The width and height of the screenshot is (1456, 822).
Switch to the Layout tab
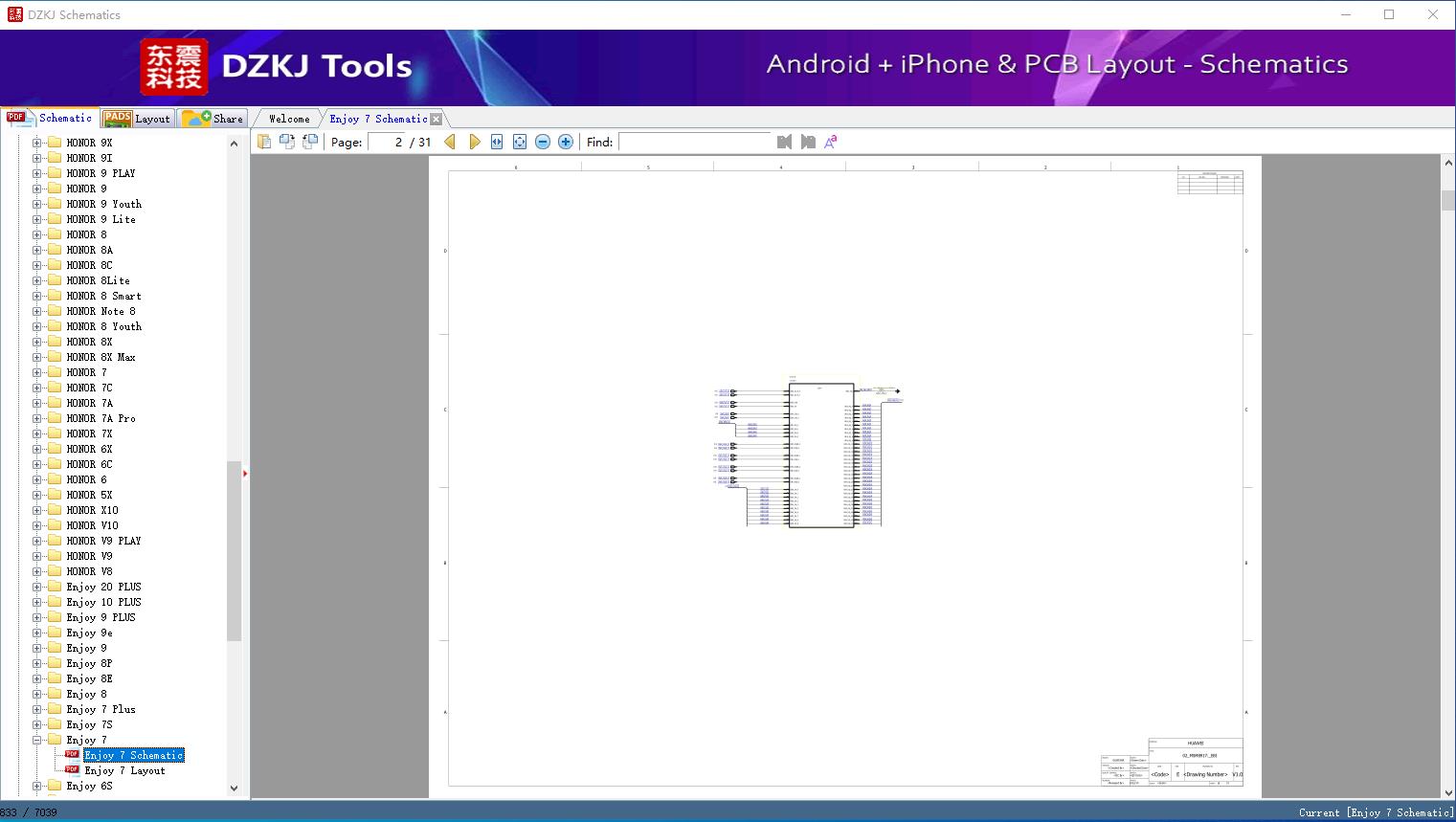[137, 119]
